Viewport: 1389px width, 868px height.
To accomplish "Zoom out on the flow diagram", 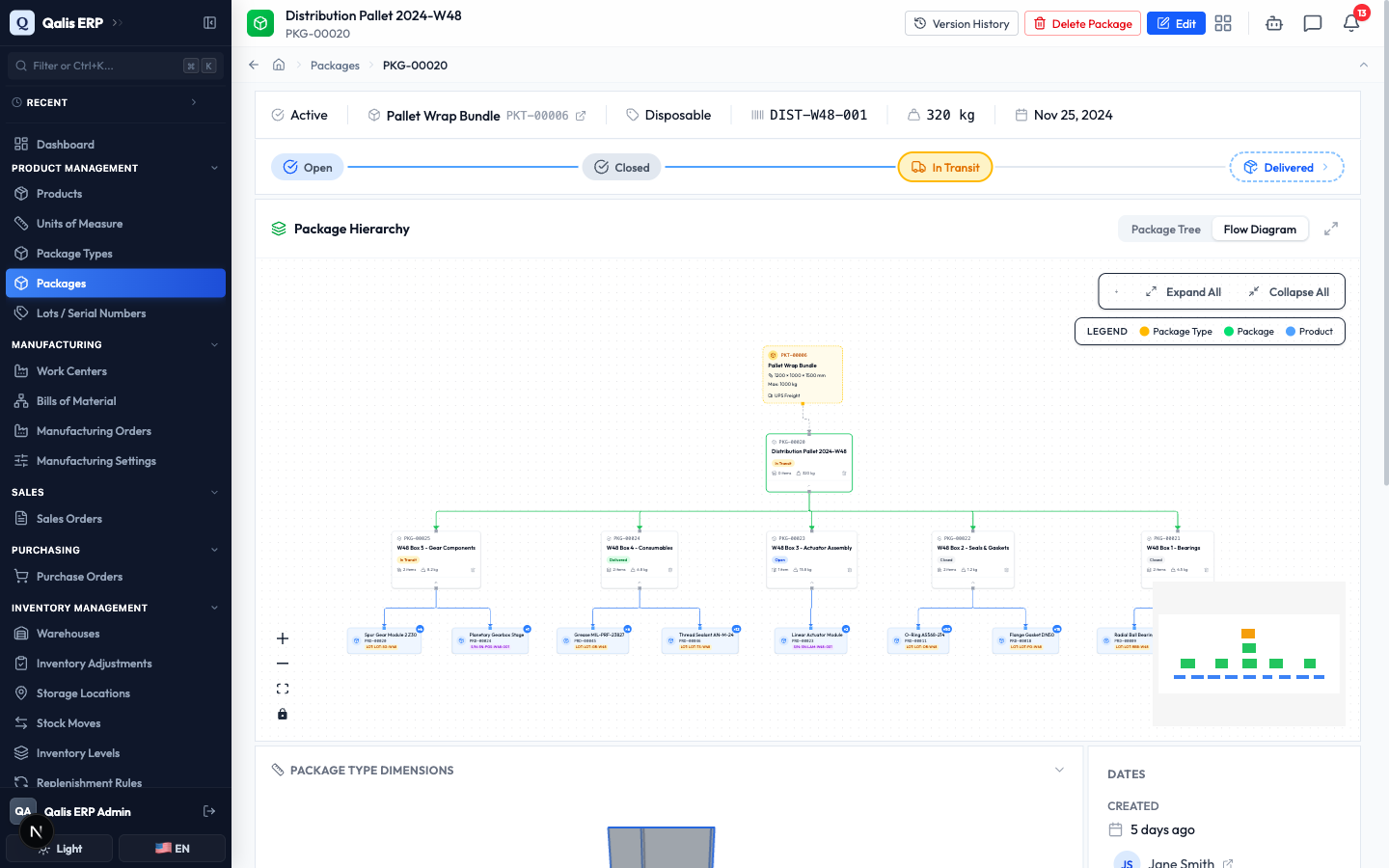I will pos(283,664).
